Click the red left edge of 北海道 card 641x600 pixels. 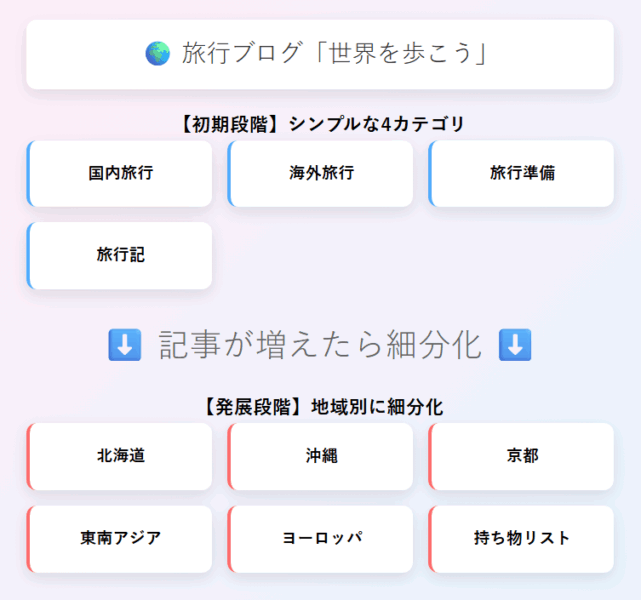coord(29,456)
